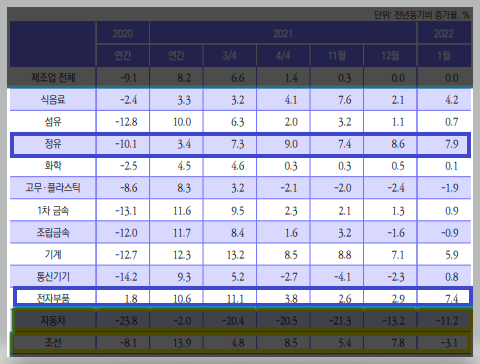Click 0.1 in the 화학 row

pos(452,166)
